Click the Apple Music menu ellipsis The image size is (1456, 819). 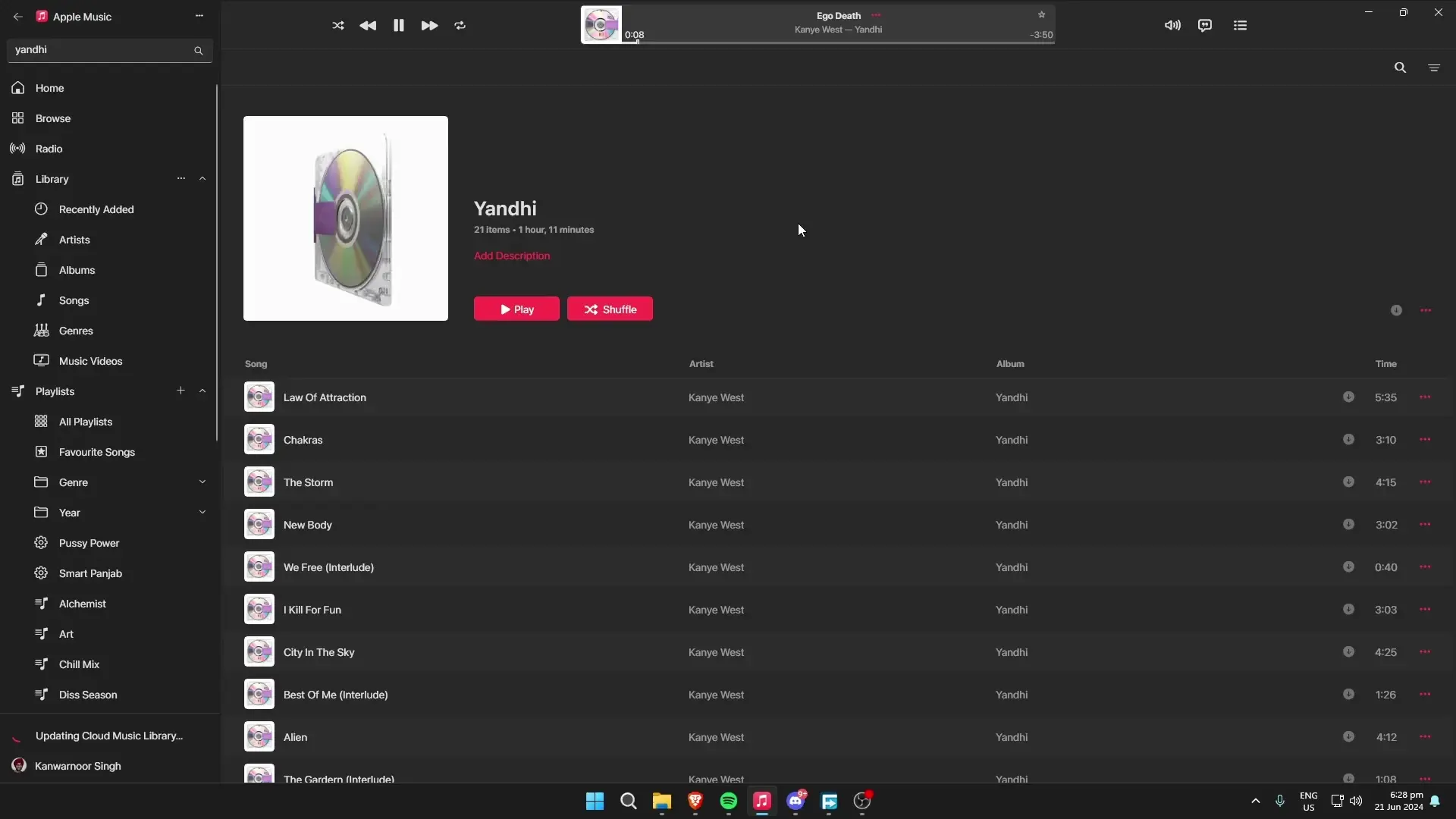point(199,15)
